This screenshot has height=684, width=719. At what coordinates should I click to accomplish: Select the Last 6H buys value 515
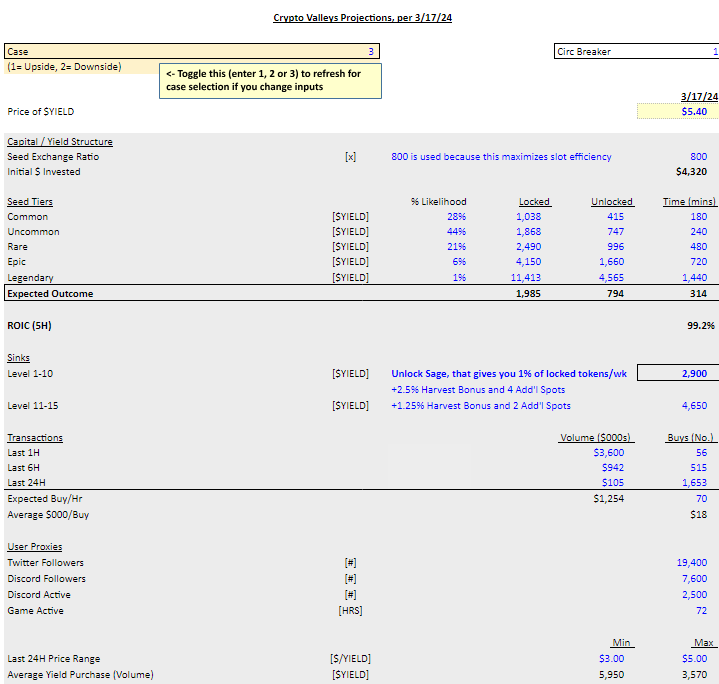coord(698,468)
